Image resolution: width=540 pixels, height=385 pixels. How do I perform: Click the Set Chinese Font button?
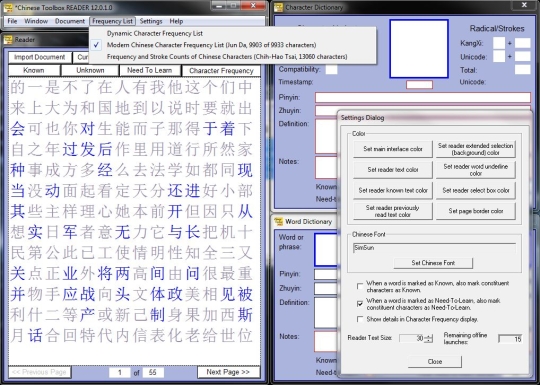click(433, 263)
